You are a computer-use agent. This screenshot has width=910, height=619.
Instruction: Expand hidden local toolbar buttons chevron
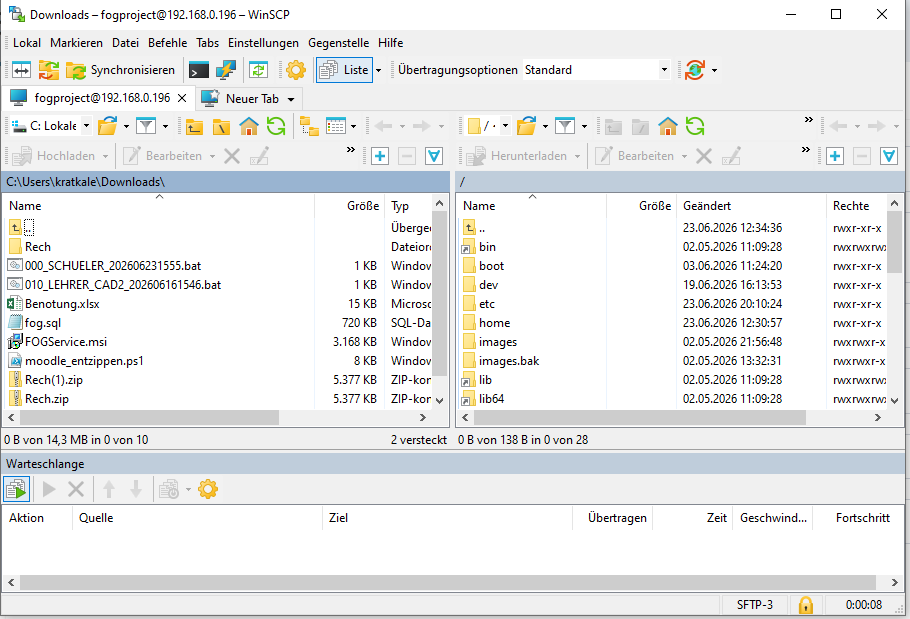click(351, 150)
